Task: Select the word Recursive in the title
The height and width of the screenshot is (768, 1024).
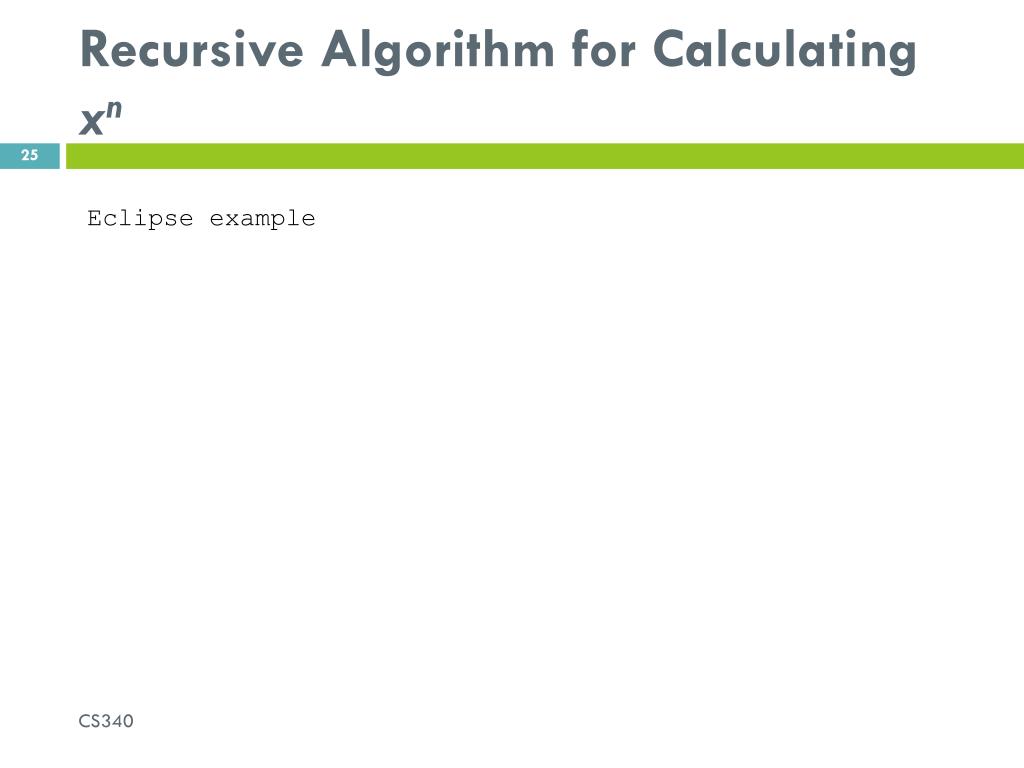Action: (192, 49)
